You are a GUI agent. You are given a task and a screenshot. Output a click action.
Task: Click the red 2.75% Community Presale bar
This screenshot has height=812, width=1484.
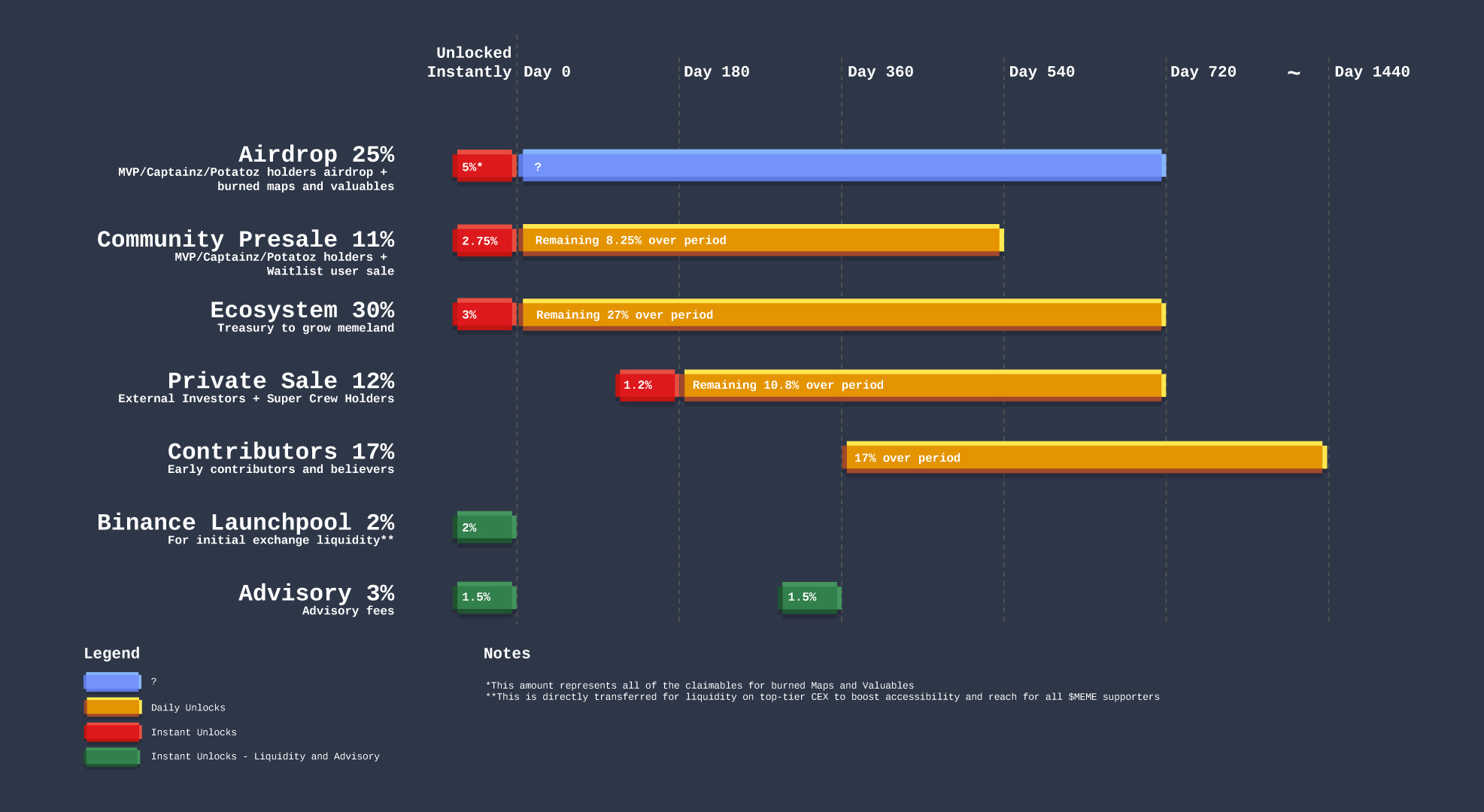click(x=484, y=241)
